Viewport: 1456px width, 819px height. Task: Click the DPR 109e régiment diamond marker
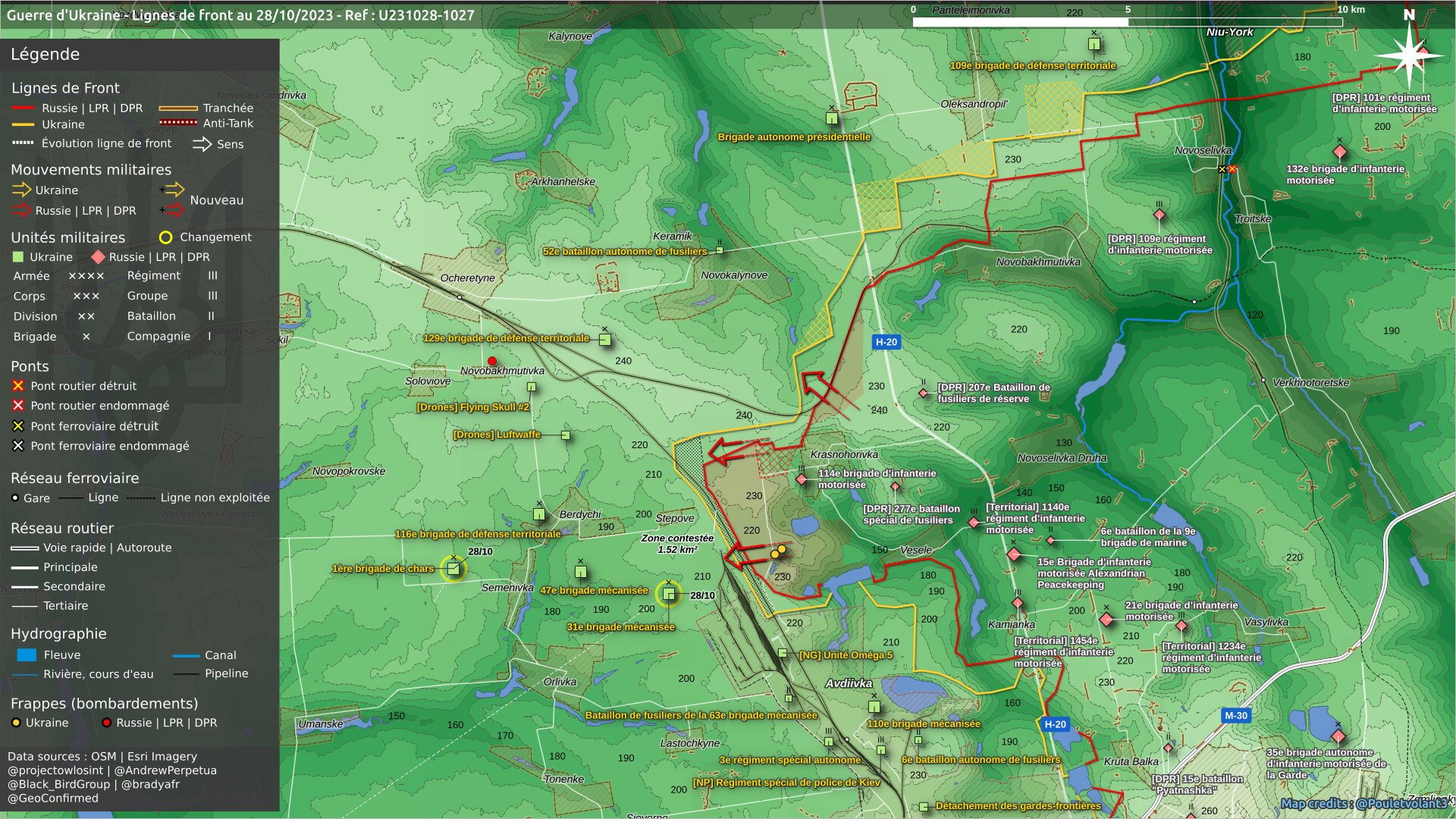click(x=1159, y=215)
